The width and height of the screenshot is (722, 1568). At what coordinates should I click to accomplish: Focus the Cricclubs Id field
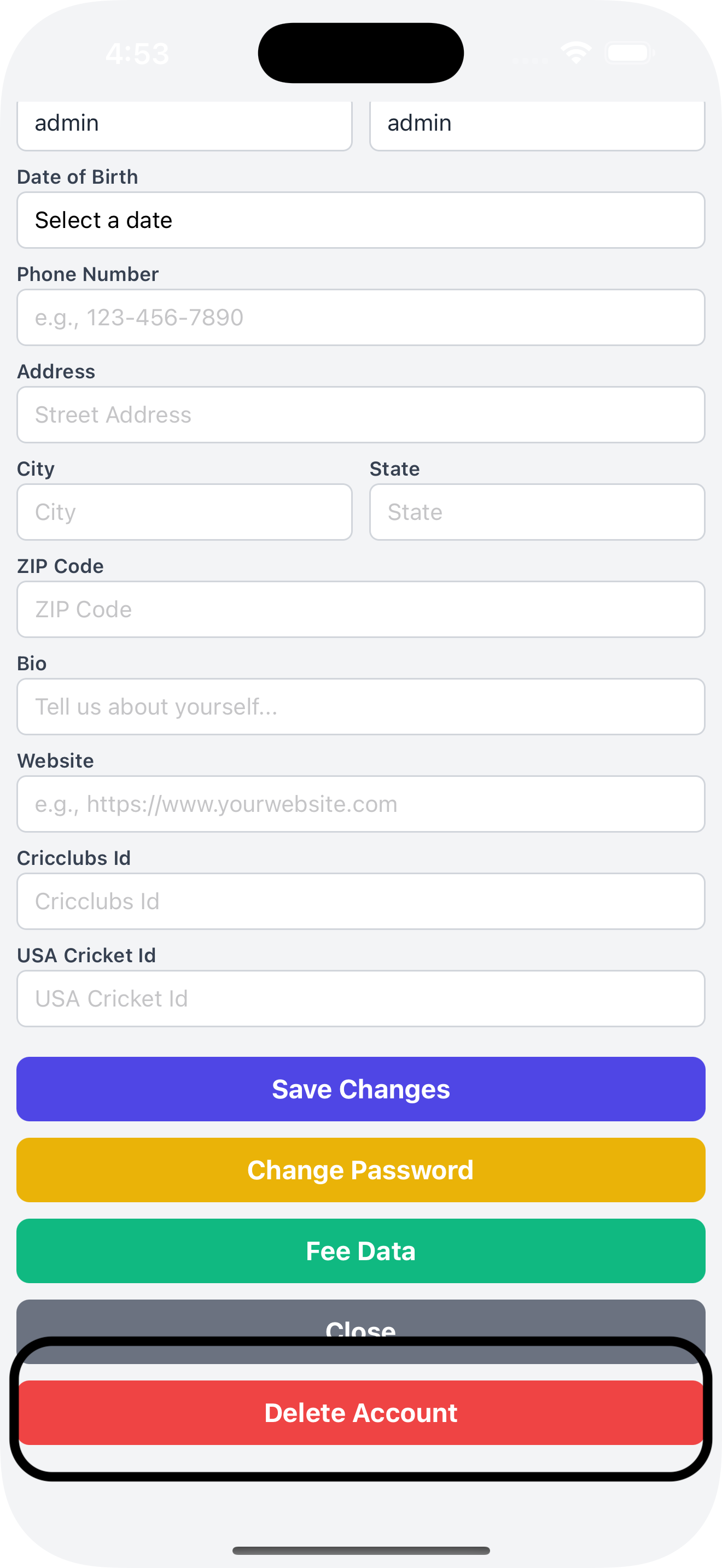[x=360, y=902]
